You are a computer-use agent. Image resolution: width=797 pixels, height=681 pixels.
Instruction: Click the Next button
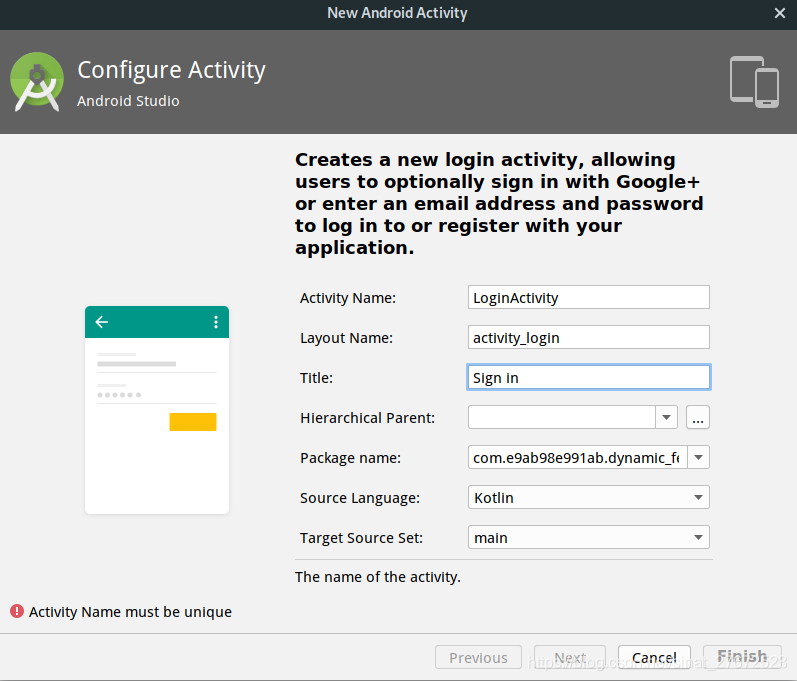click(x=570, y=658)
